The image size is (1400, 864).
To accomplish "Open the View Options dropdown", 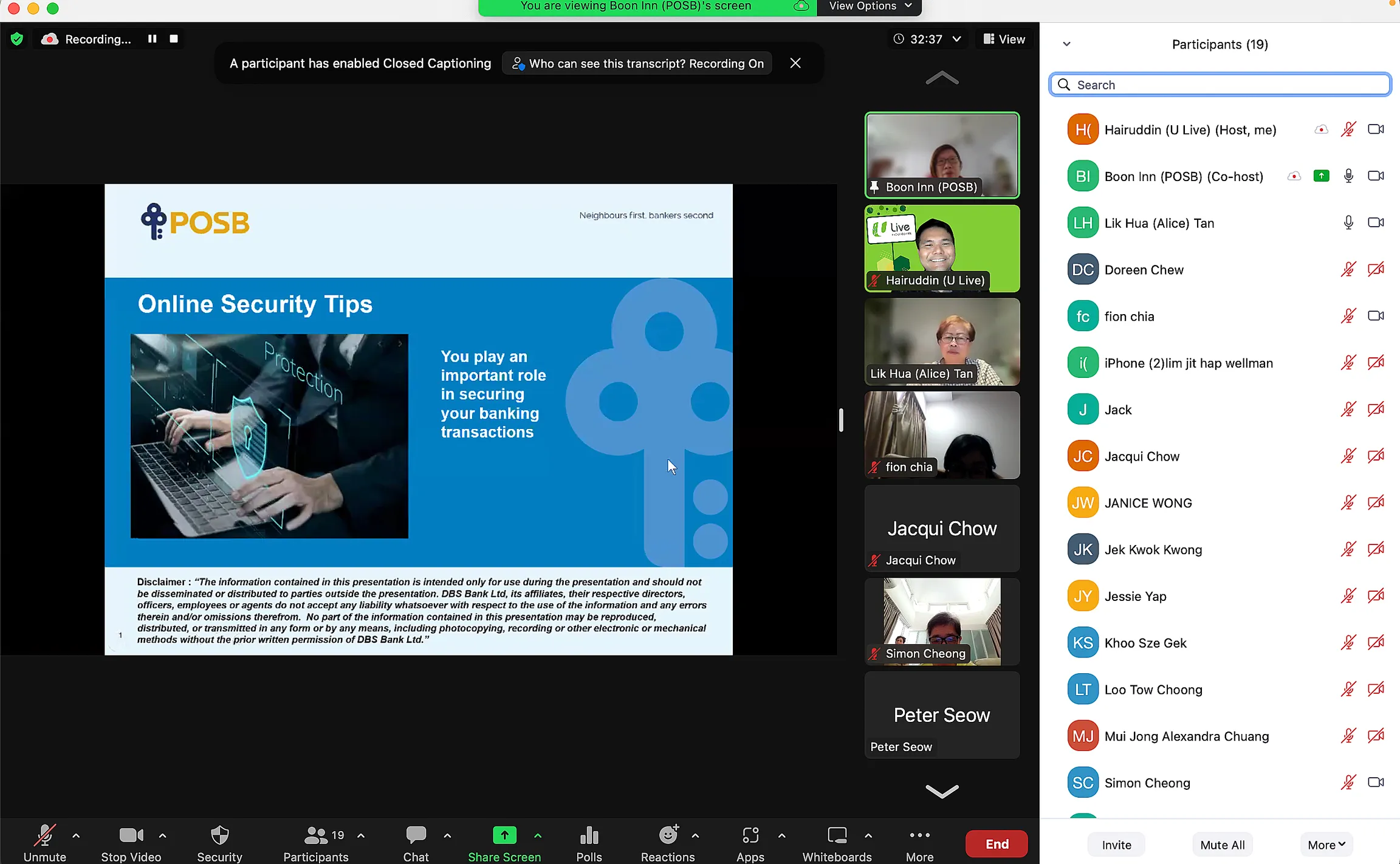I will 870,7.
